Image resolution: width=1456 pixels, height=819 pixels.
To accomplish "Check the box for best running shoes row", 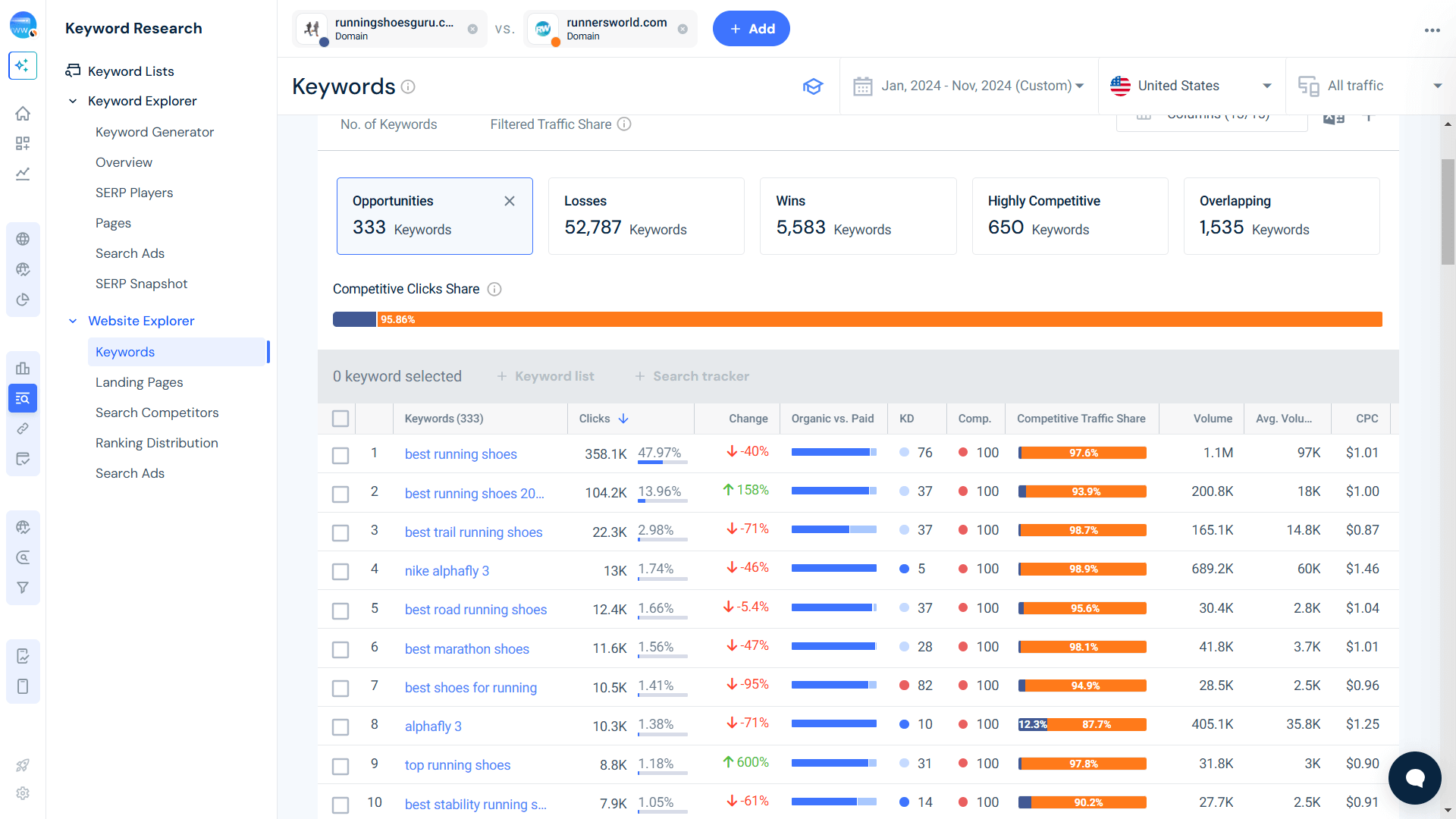I will click(340, 455).
